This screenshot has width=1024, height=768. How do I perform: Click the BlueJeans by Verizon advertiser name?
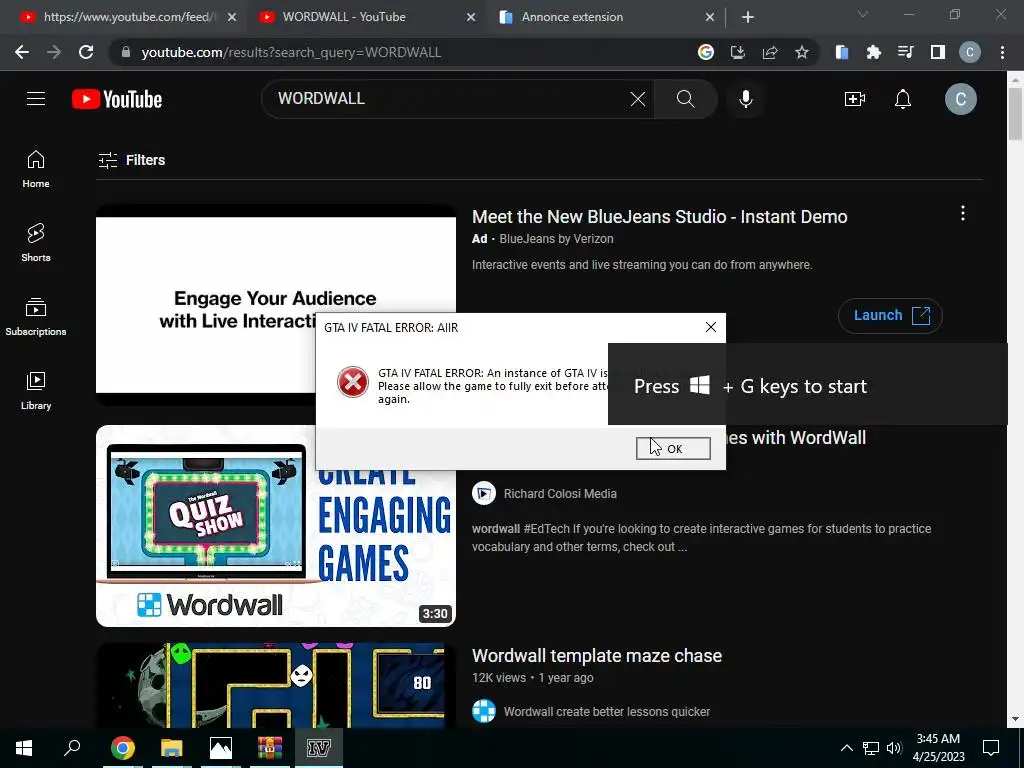pos(556,239)
